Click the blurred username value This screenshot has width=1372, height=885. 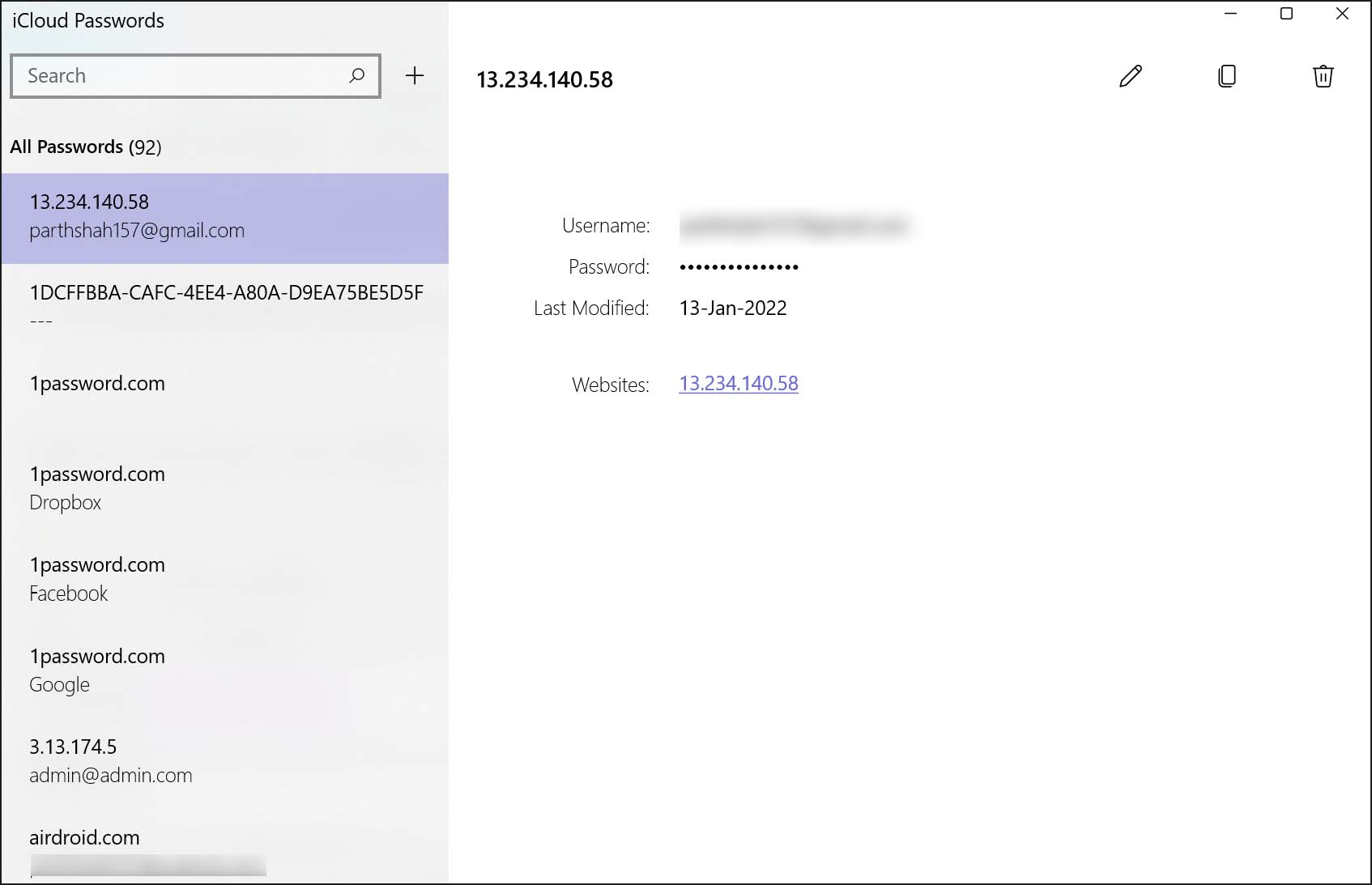click(x=794, y=226)
